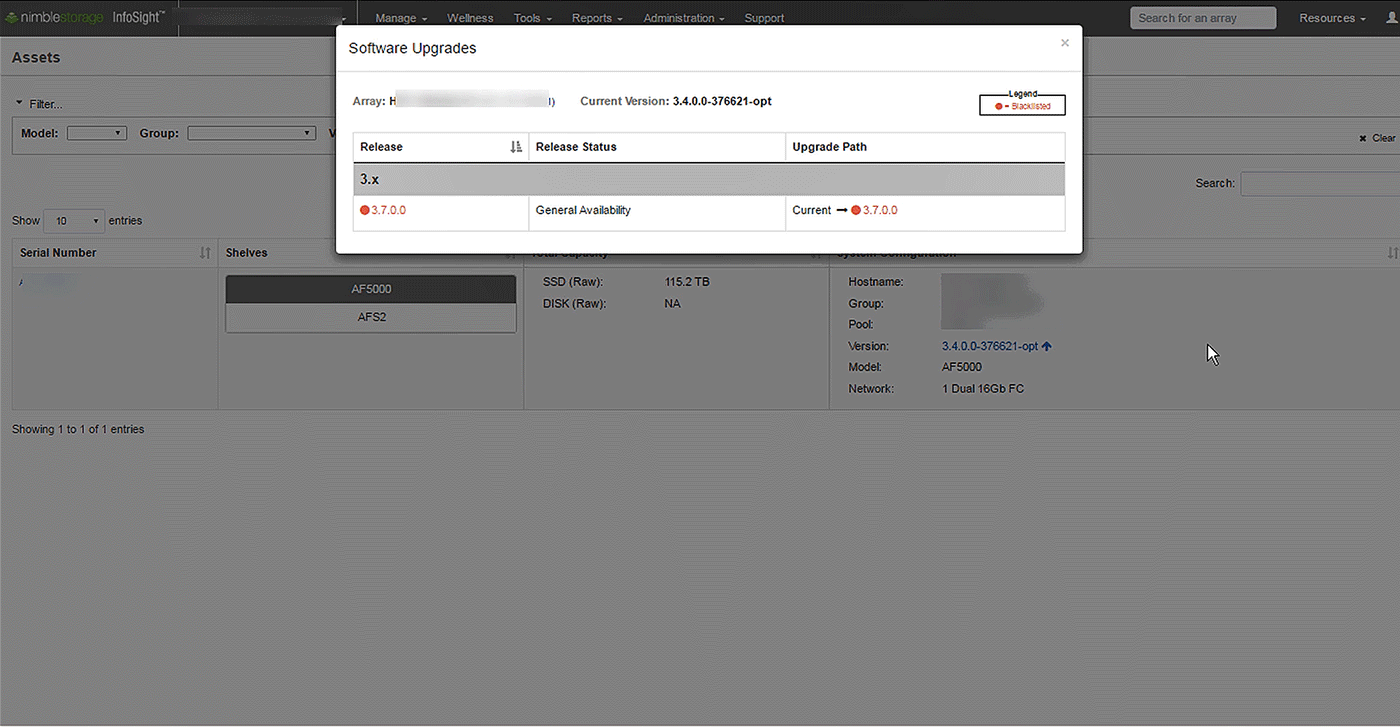Click the Showing 1 to 1 of 1 entries text

point(78,429)
